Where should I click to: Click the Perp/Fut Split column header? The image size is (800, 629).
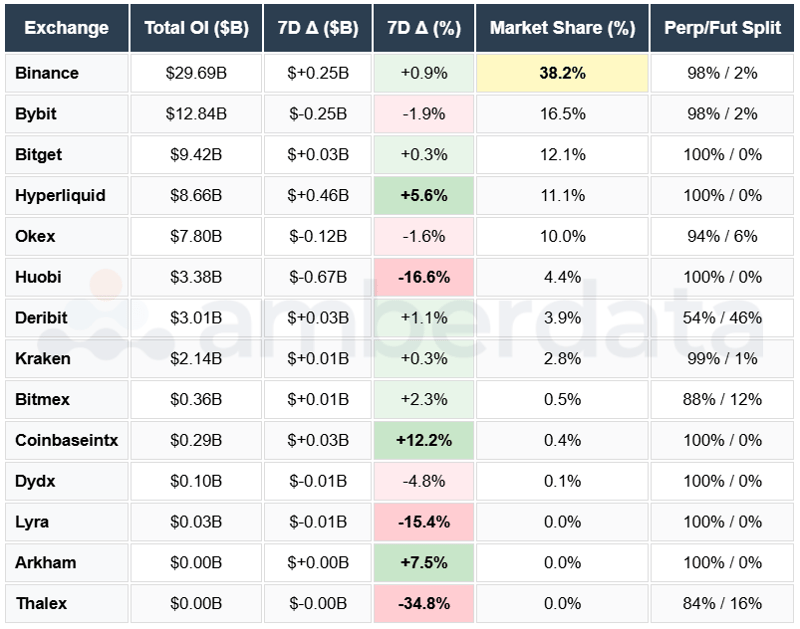point(723,28)
